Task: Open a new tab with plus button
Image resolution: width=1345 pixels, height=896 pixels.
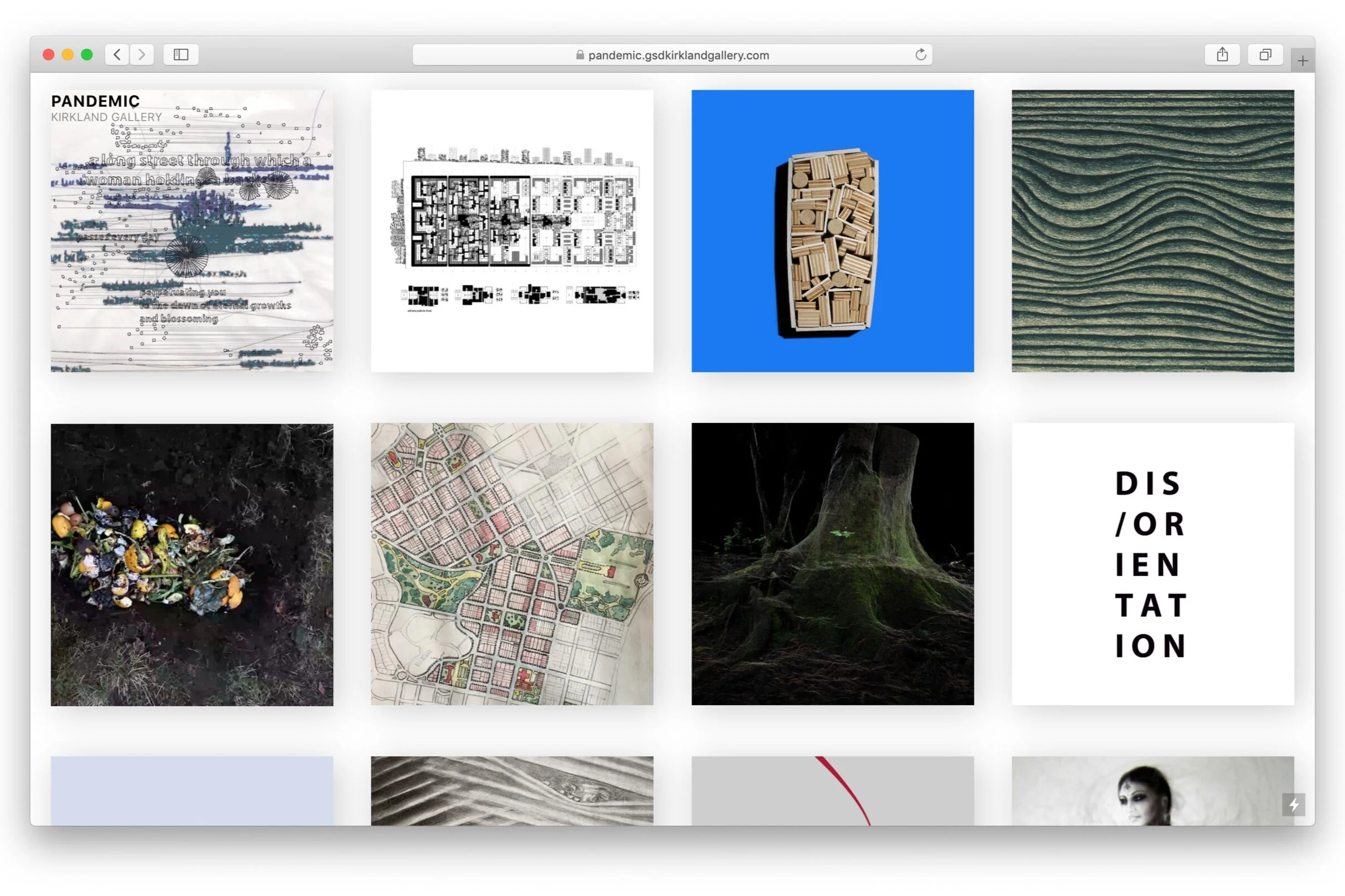Action: (x=1302, y=61)
